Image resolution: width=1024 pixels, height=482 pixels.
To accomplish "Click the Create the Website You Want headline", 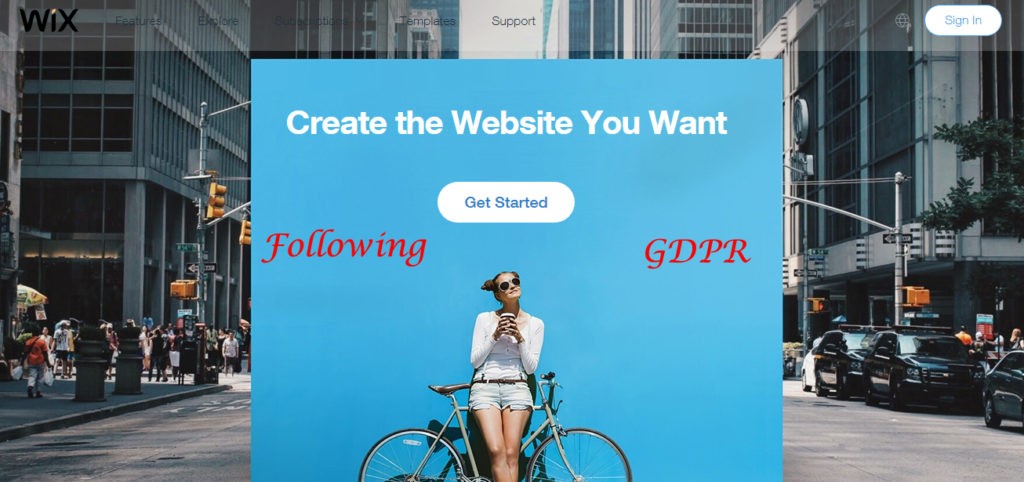I will coord(507,123).
